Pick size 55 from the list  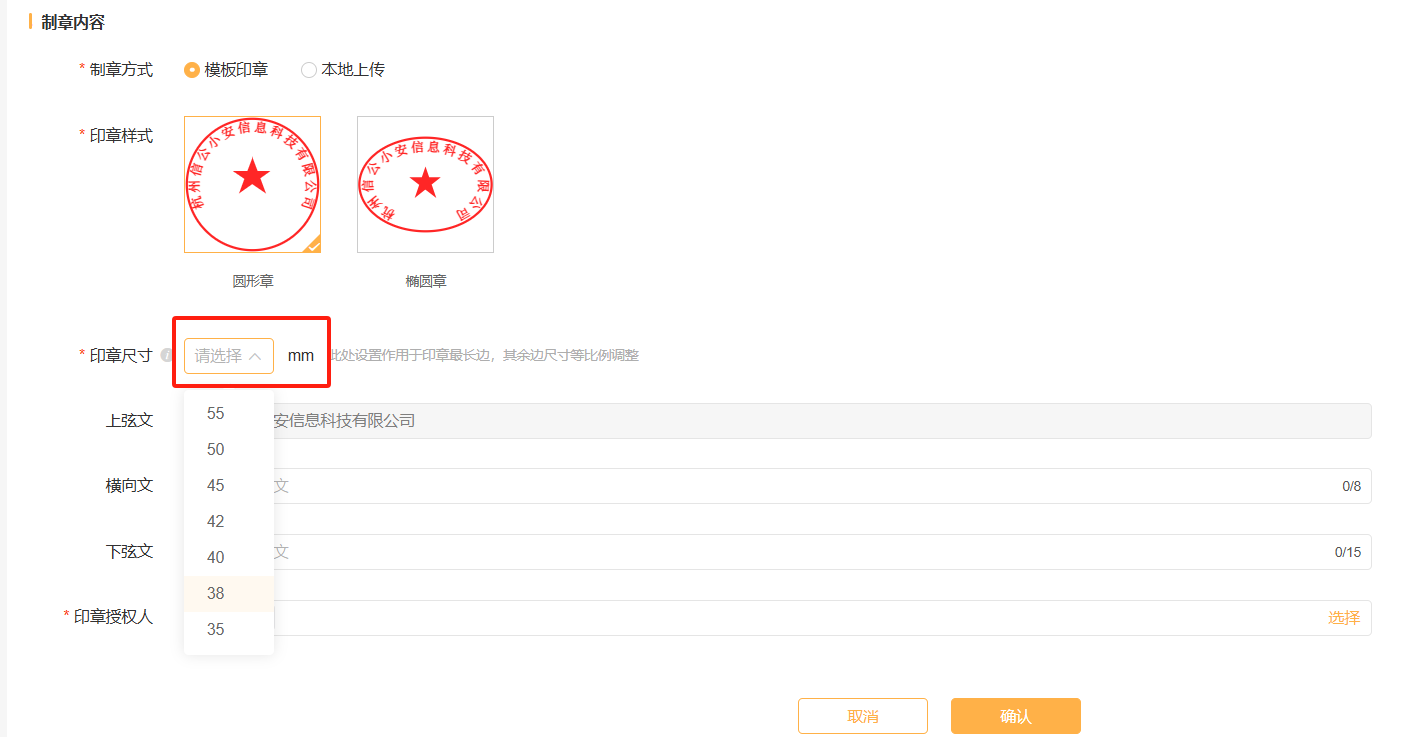click(x=229, y=413)
